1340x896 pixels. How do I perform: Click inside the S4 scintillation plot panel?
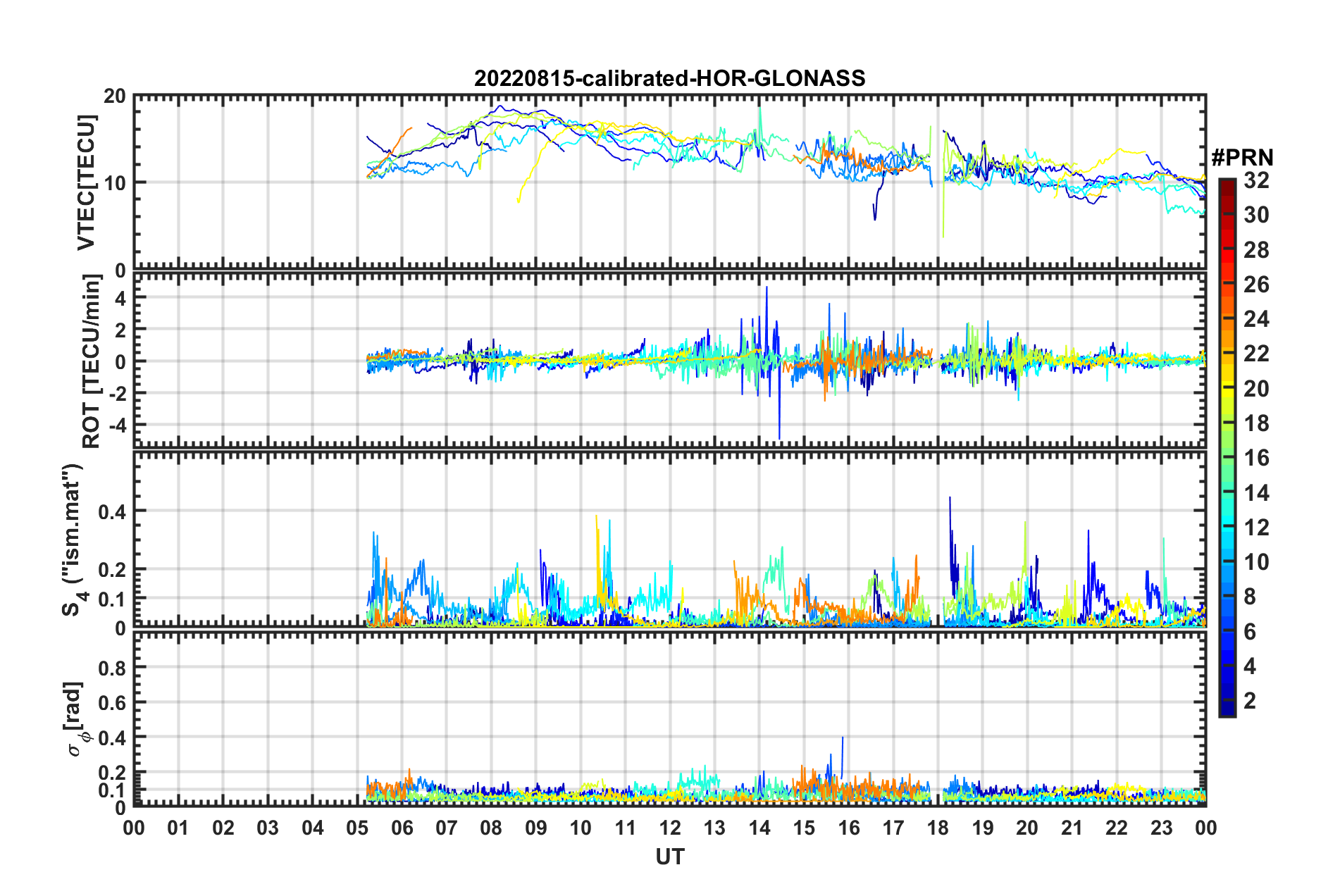669,540
